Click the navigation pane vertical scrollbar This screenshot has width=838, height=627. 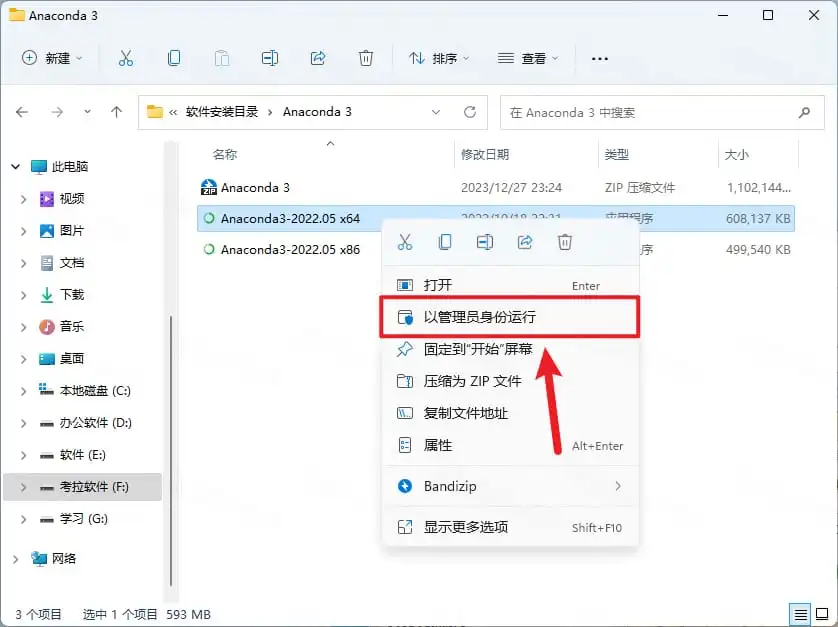coord(170,450)
